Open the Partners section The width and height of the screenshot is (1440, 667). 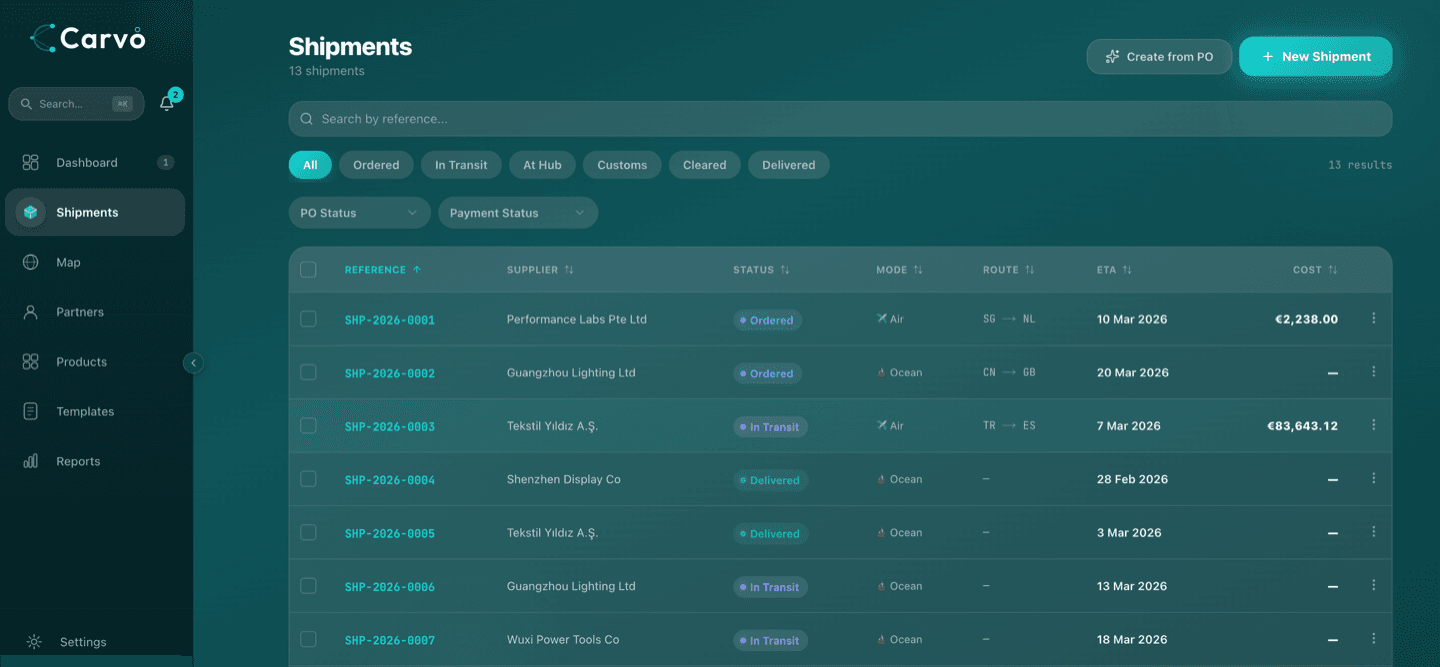point(81,311)
